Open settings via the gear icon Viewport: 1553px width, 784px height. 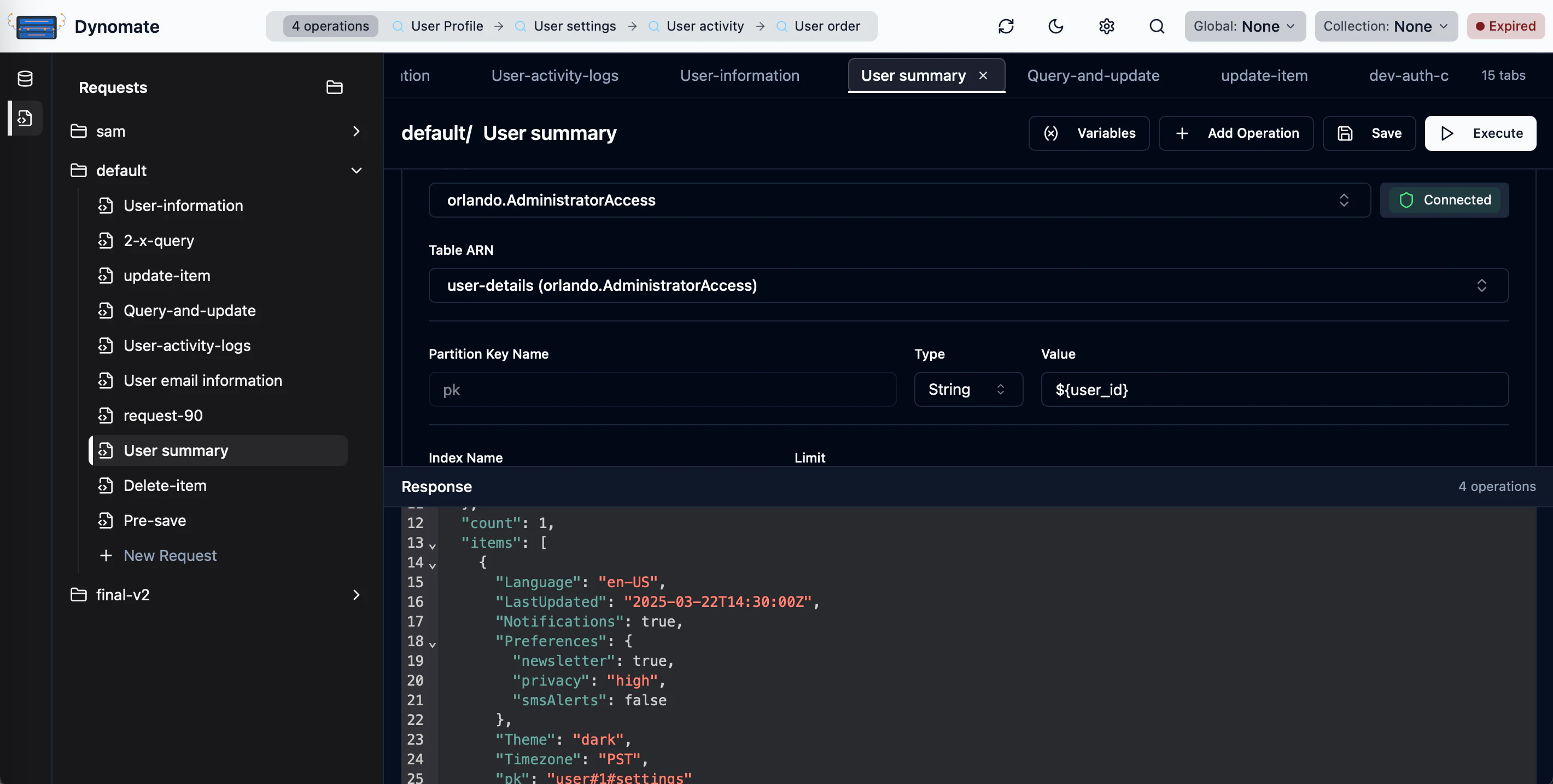pos(1107,26)
